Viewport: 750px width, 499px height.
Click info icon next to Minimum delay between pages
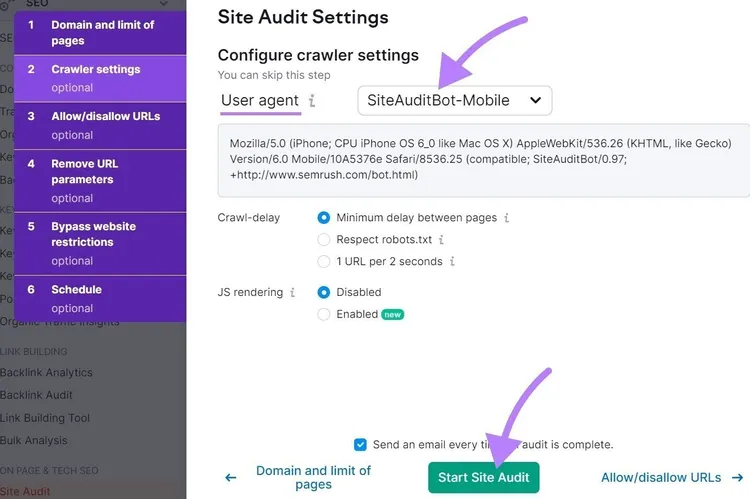(x=507, y=218)
